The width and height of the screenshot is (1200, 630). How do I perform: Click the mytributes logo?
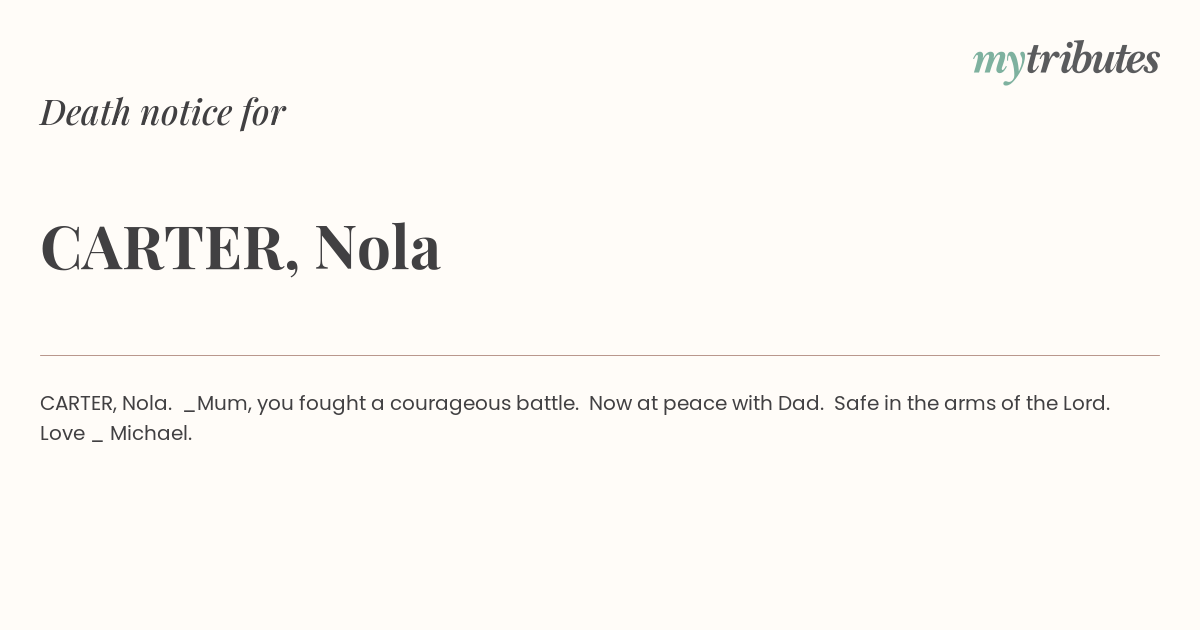(x=1066, y=60)
